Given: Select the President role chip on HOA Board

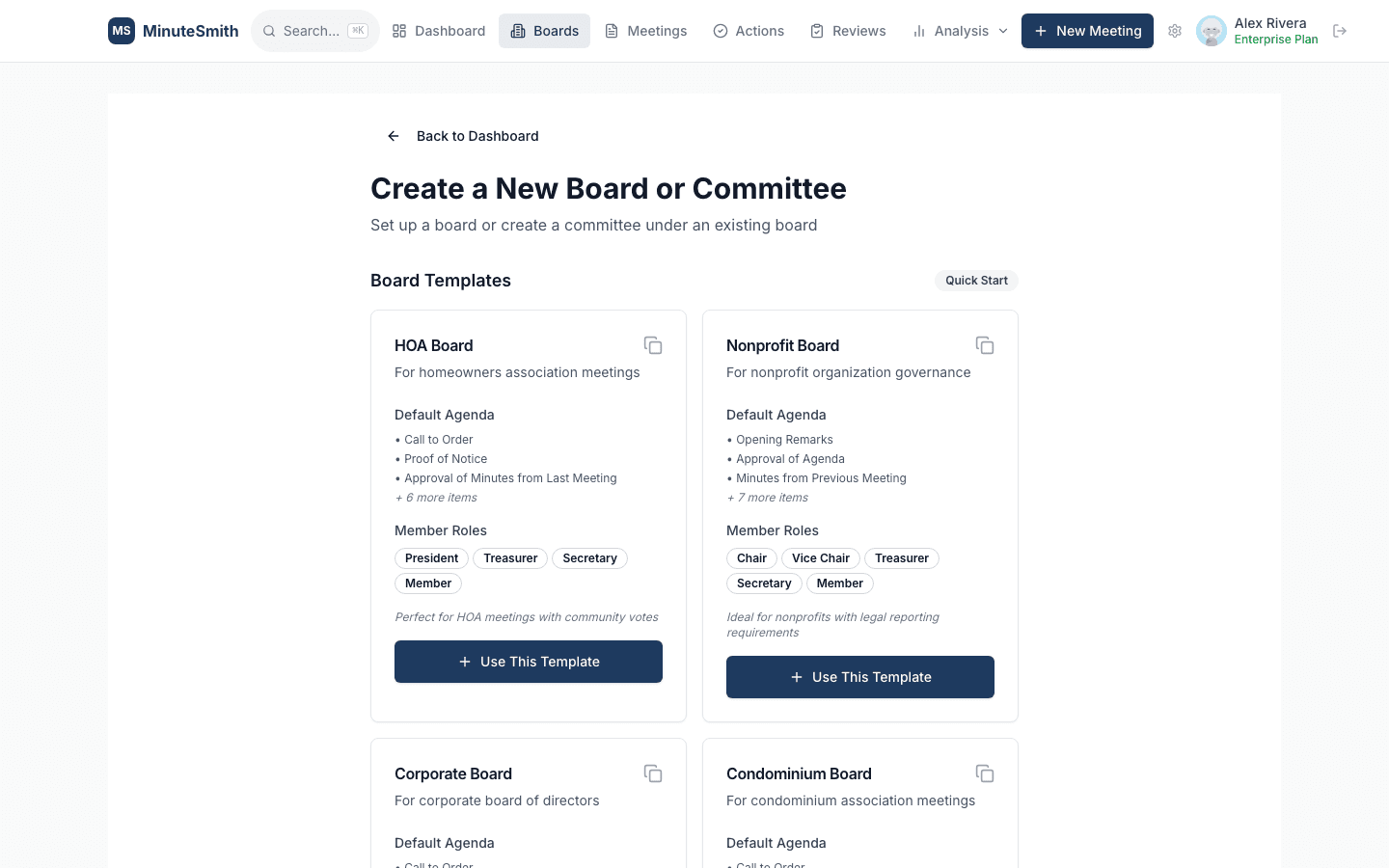Looking at the screenshot, I should (x=431, y=557).
